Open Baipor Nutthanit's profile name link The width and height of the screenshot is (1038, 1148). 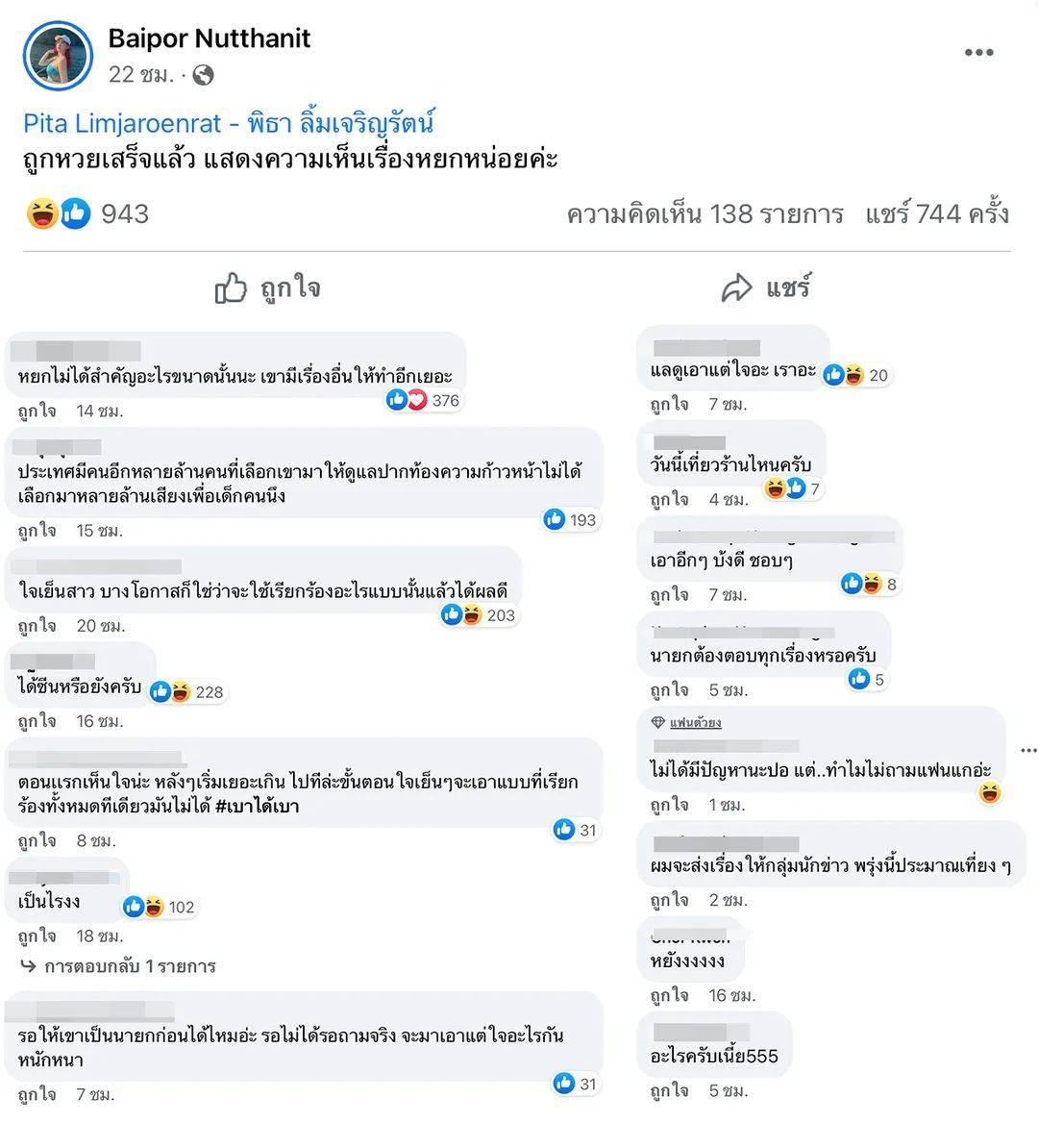click(x=210, y=38)
